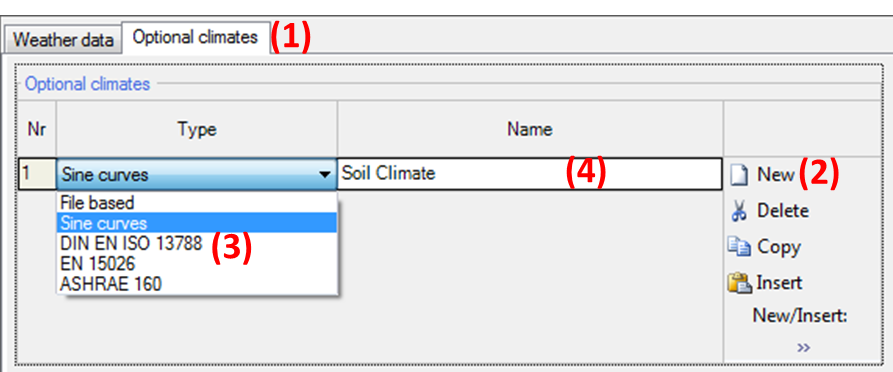Select the Optional climates tab
The height and width of the screenshot is (372, 893).
pyautogui.click(x=195, y=38)
